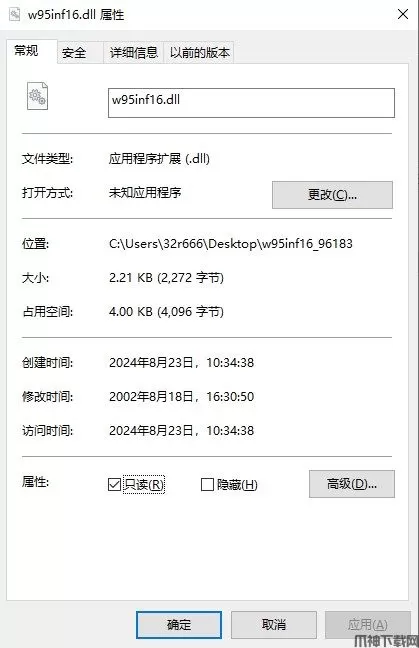Open the 以前的版本 tab
Image resolution: width=419 pixels, height=648 pixels.
click(200, 53)
